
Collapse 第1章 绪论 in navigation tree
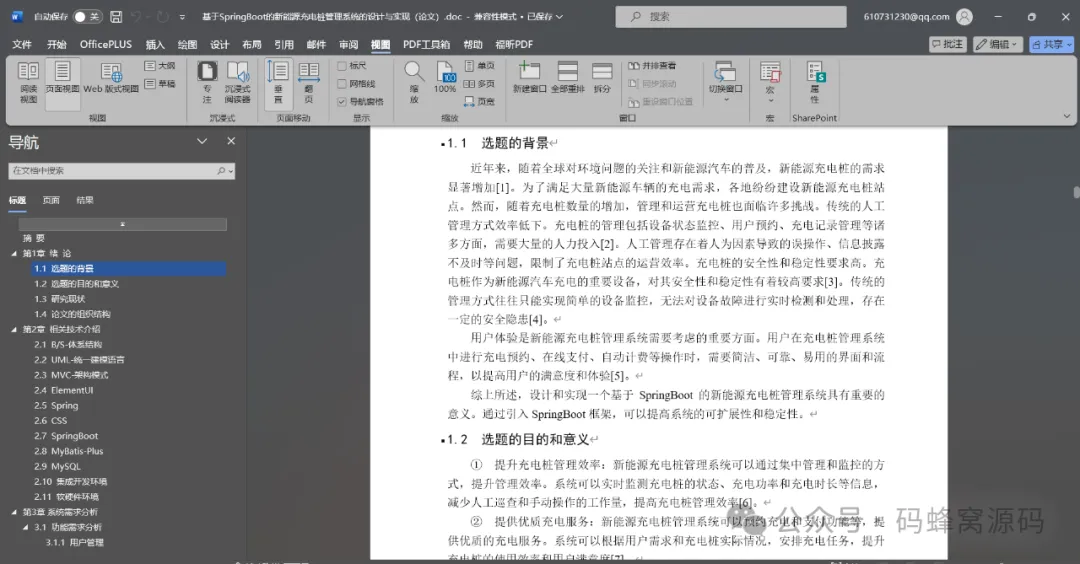pyautogui.click(x=14, y=253)
